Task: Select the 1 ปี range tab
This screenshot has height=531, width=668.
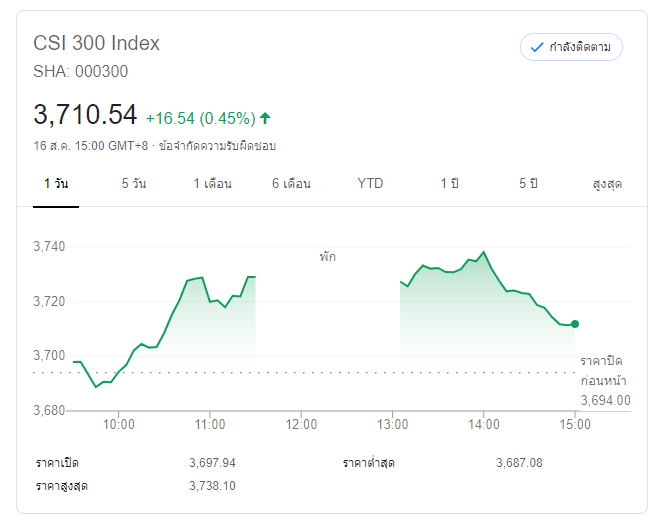Action: (x=449, y=184)
